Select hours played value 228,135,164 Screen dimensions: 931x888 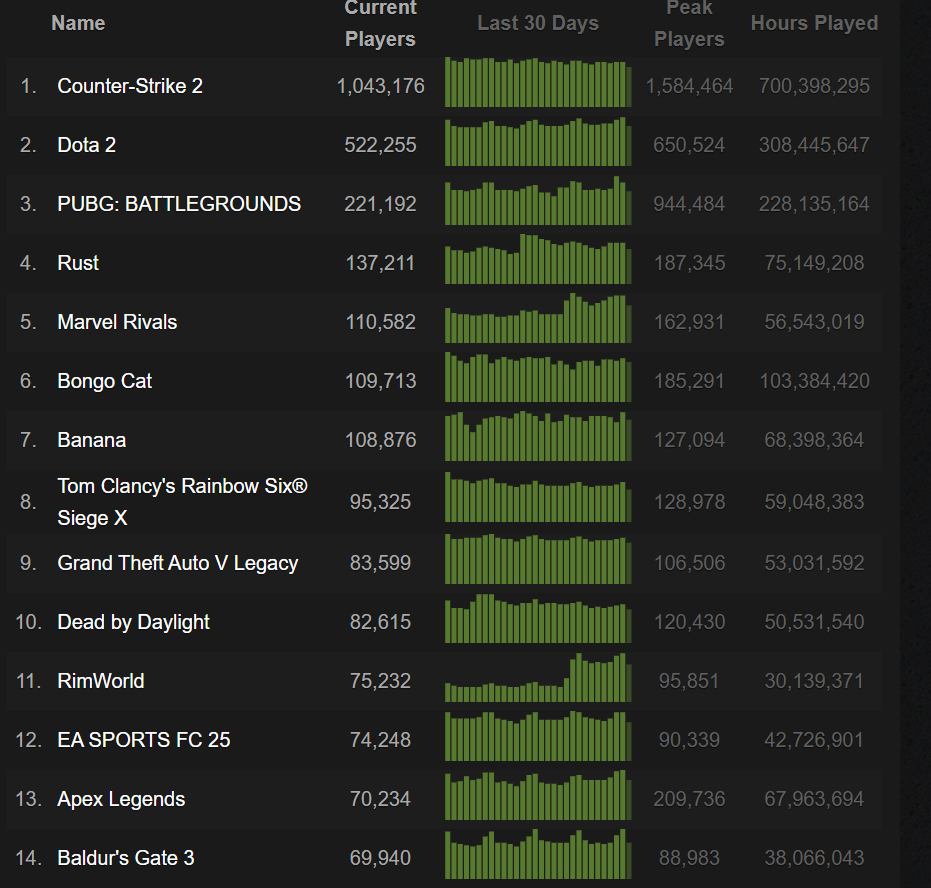click(x=814, y=204)
